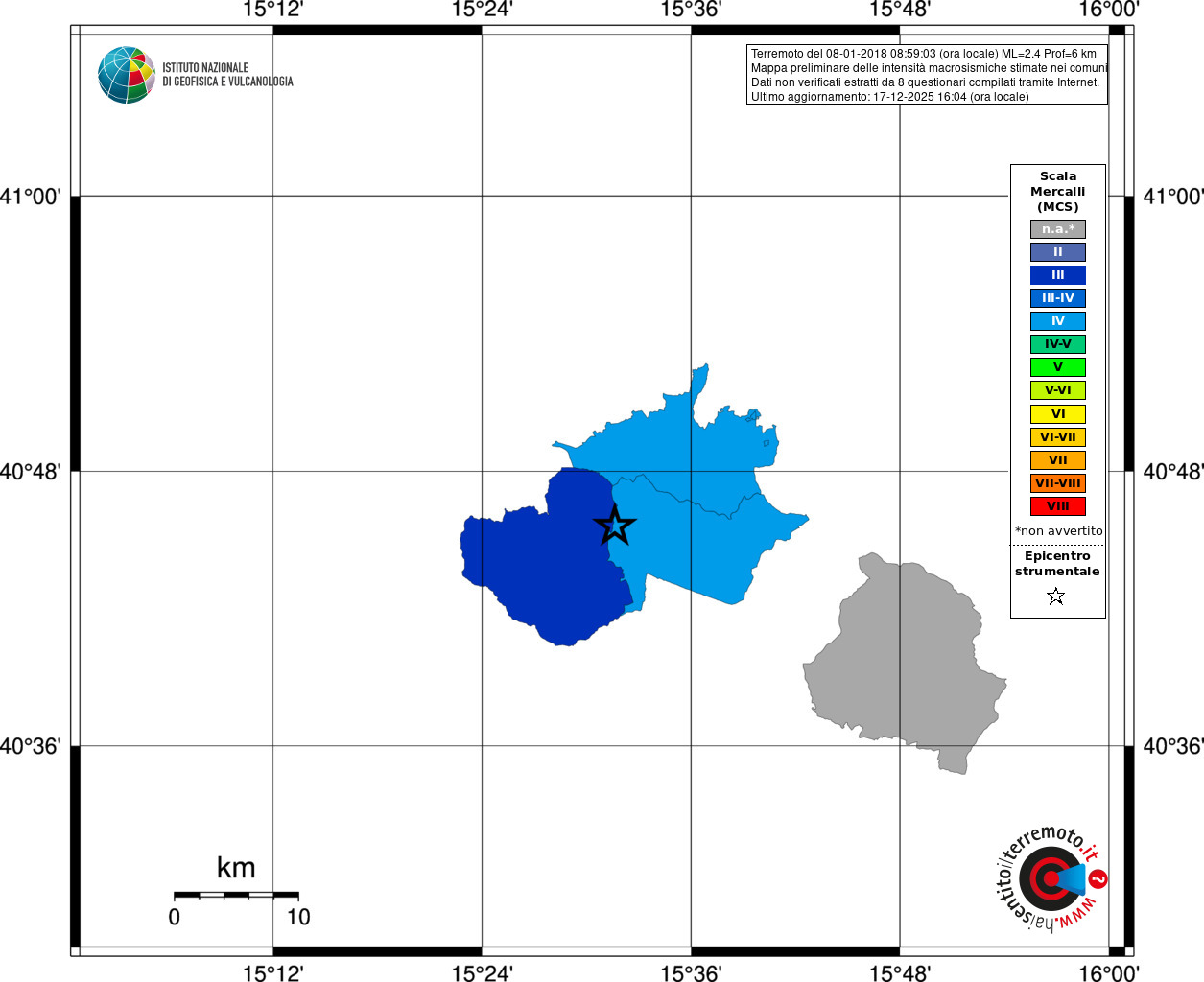Click the right axis label 41°00'
The image size is (1204, 982).
pos(1172,197)
